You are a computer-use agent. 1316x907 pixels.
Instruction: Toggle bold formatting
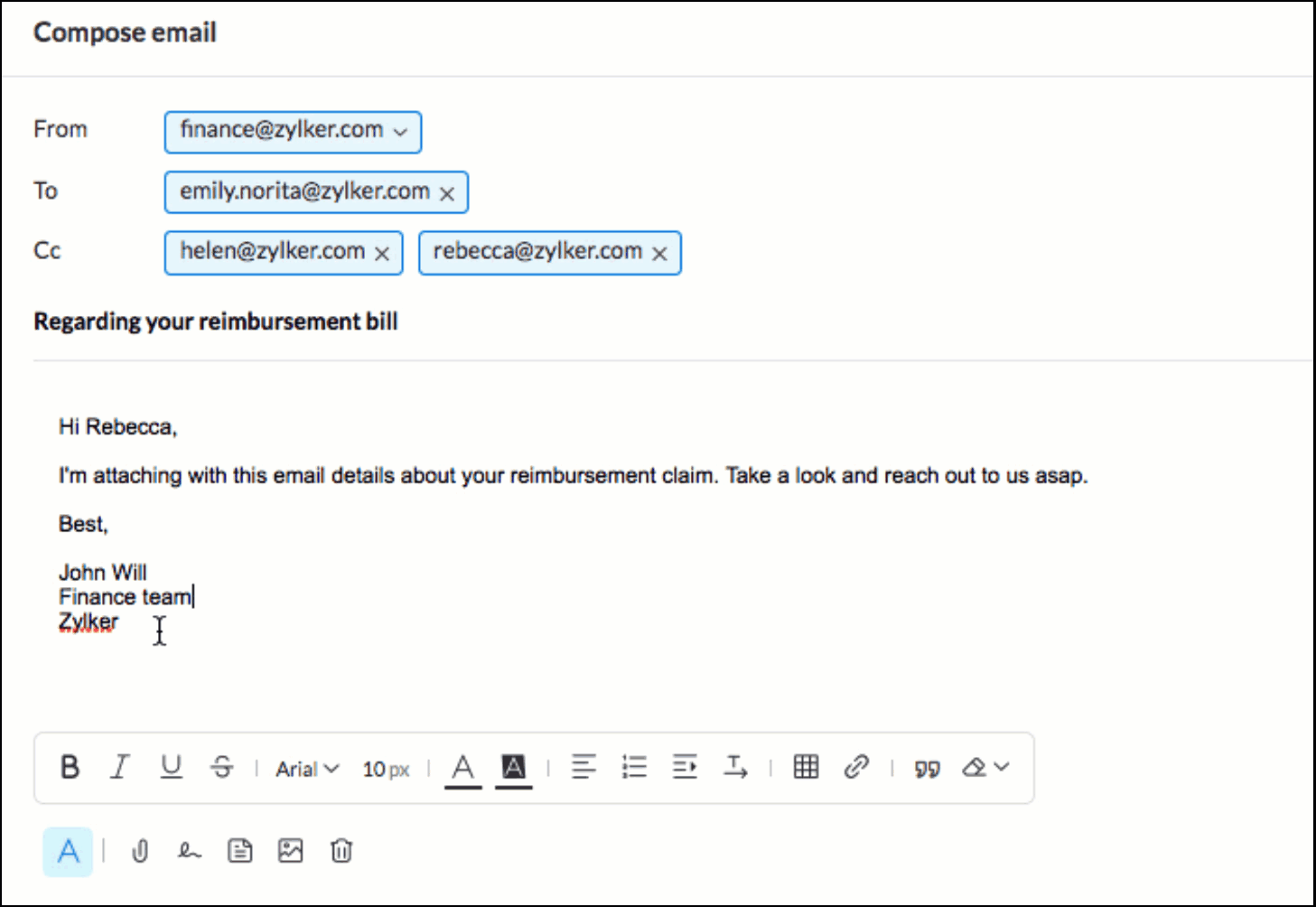tap(70, 767)
